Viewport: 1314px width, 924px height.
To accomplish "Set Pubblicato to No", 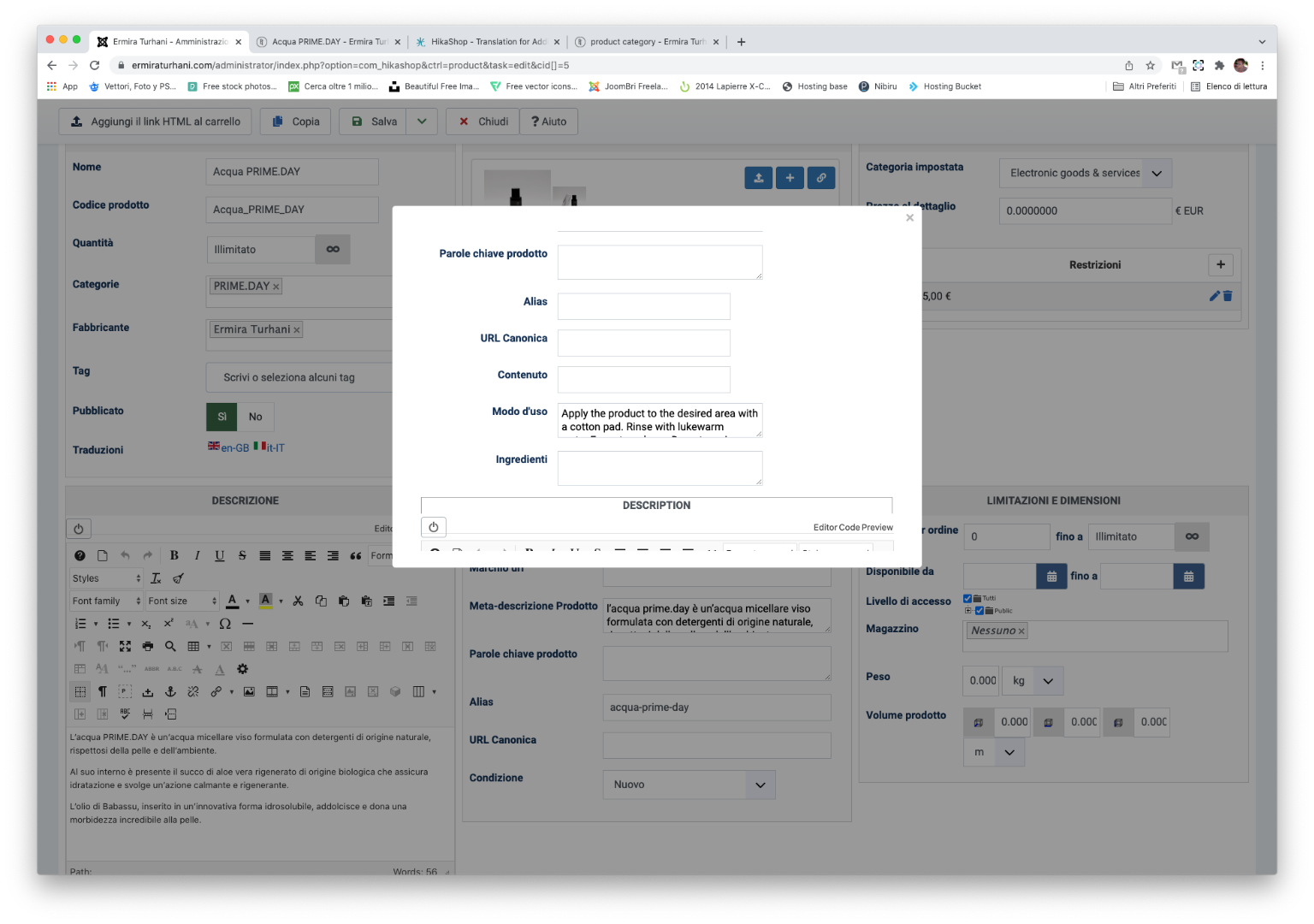I will point(256,417).
